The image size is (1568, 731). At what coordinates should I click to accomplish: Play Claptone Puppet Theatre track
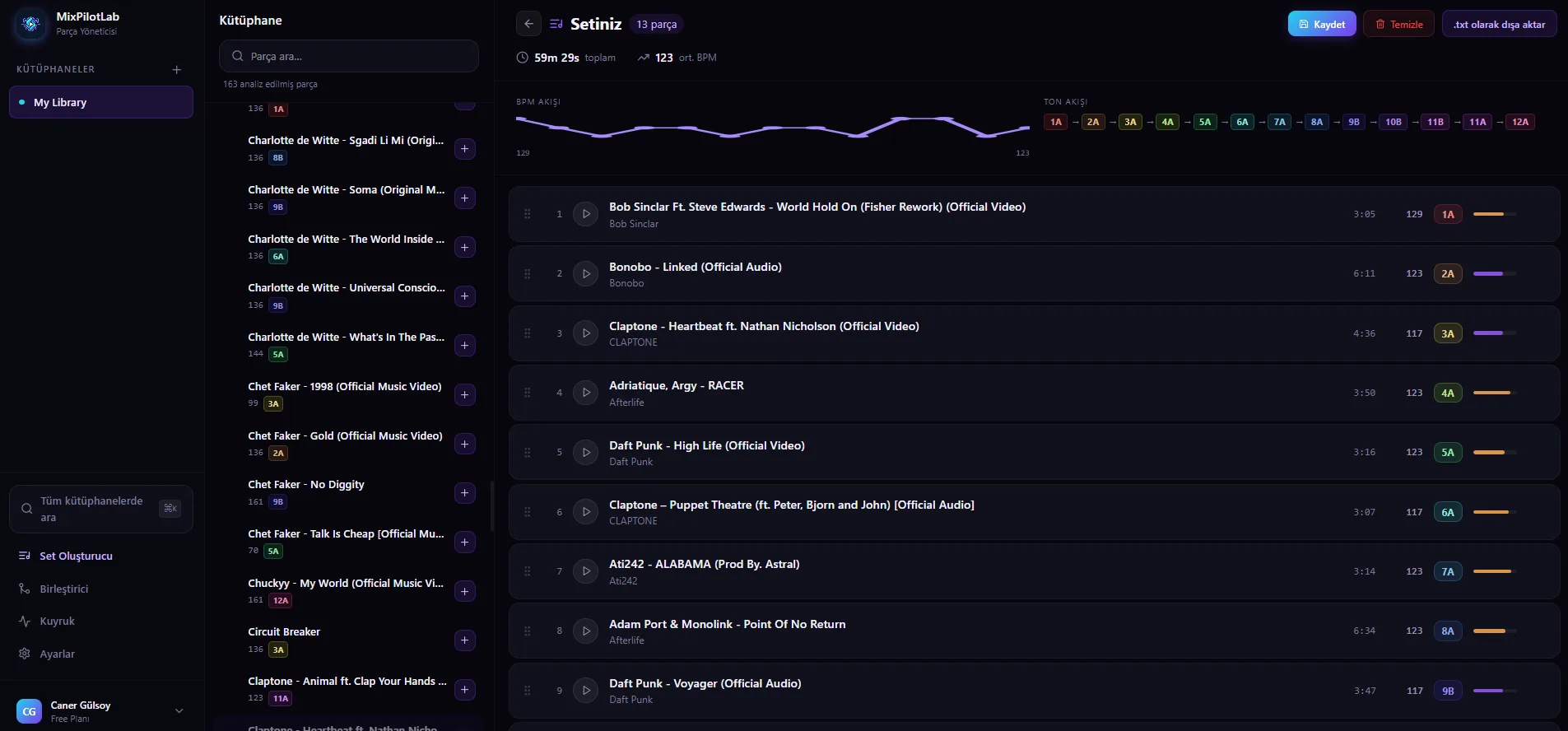[x=586, y=512]
